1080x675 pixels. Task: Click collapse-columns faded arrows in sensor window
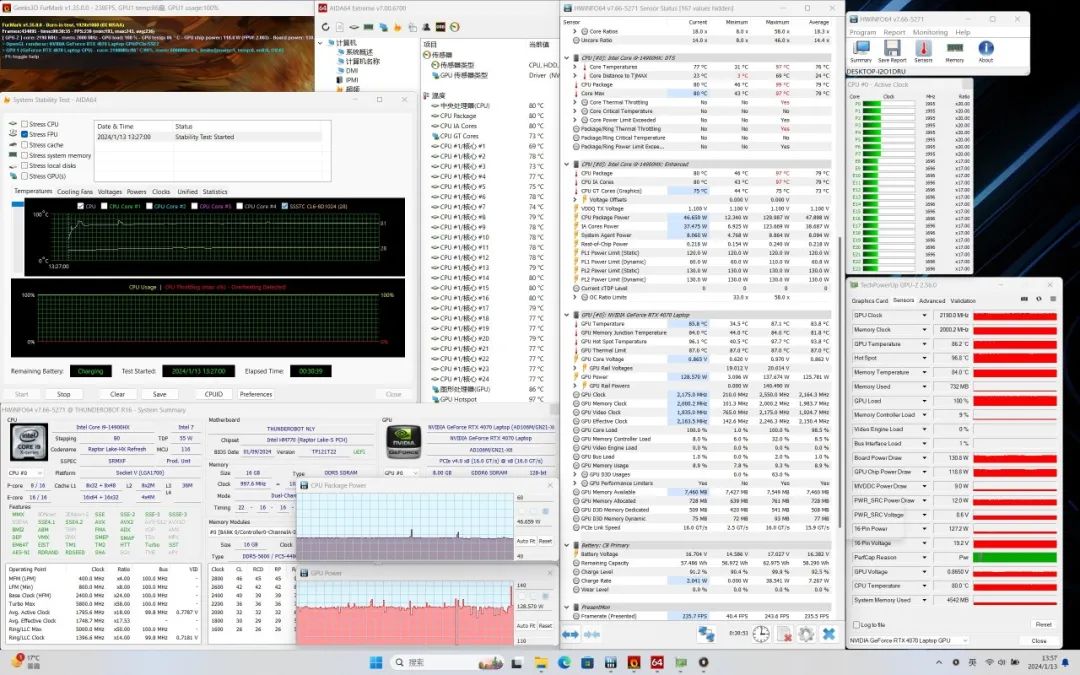pos(592,634)
